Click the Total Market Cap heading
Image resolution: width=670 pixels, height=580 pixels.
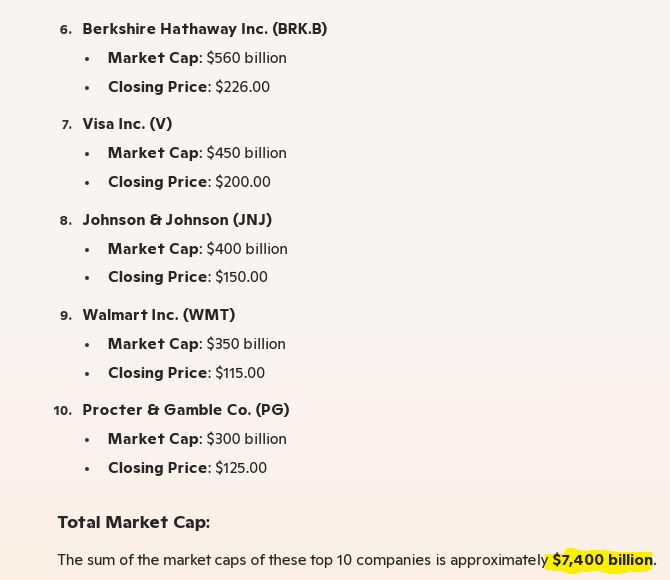[133, 522]
